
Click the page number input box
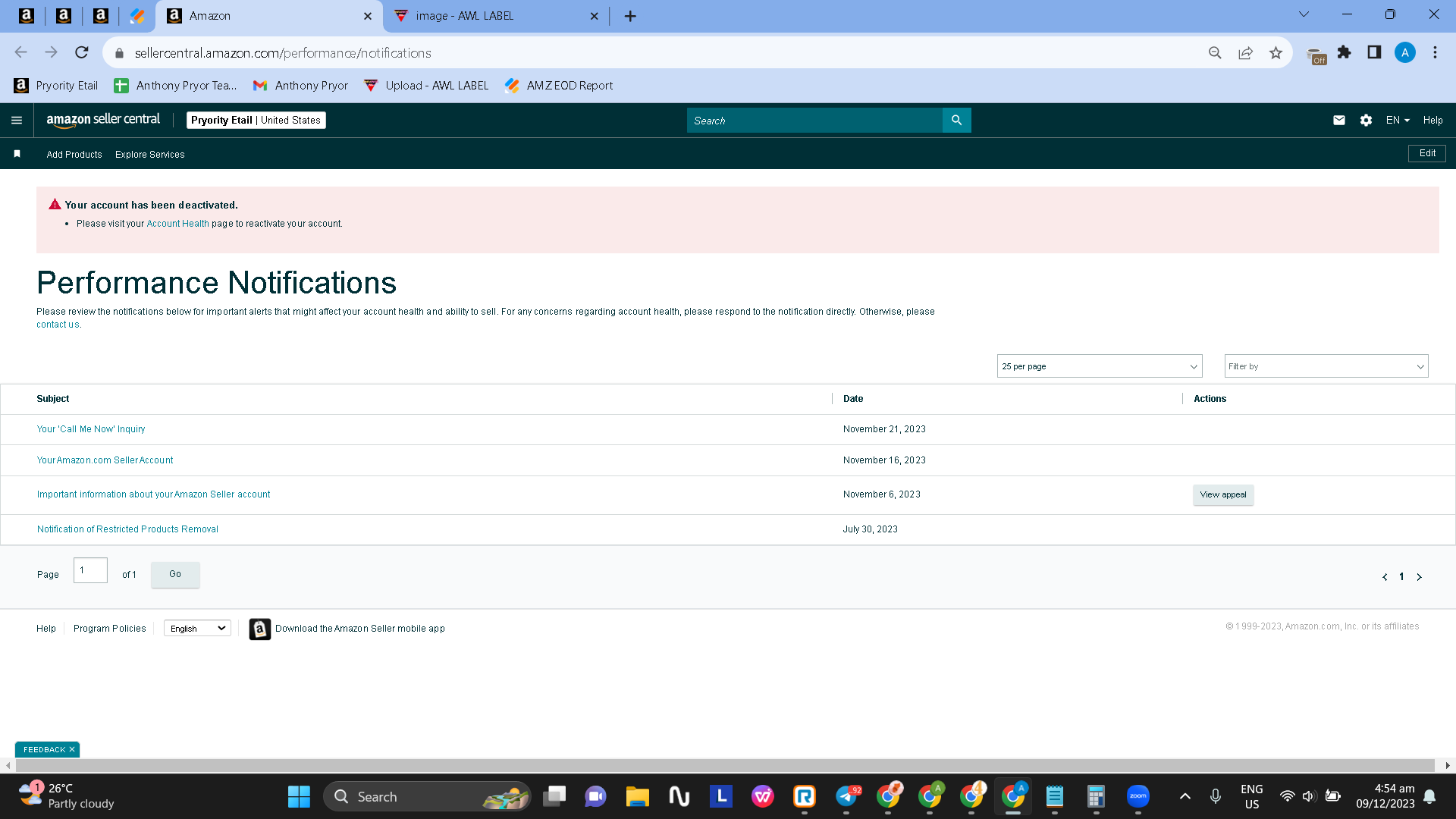[x=90, y=570]
